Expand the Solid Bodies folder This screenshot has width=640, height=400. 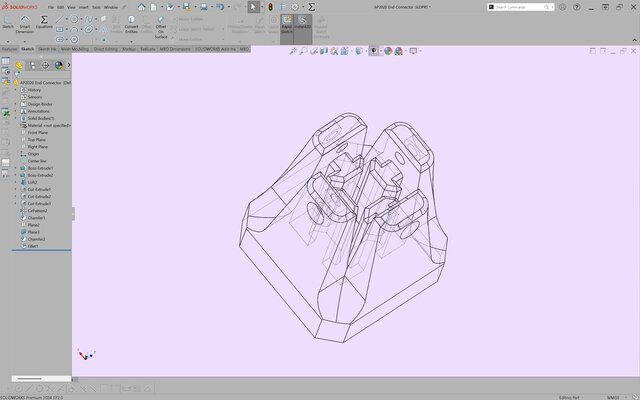tap(15, 118)
